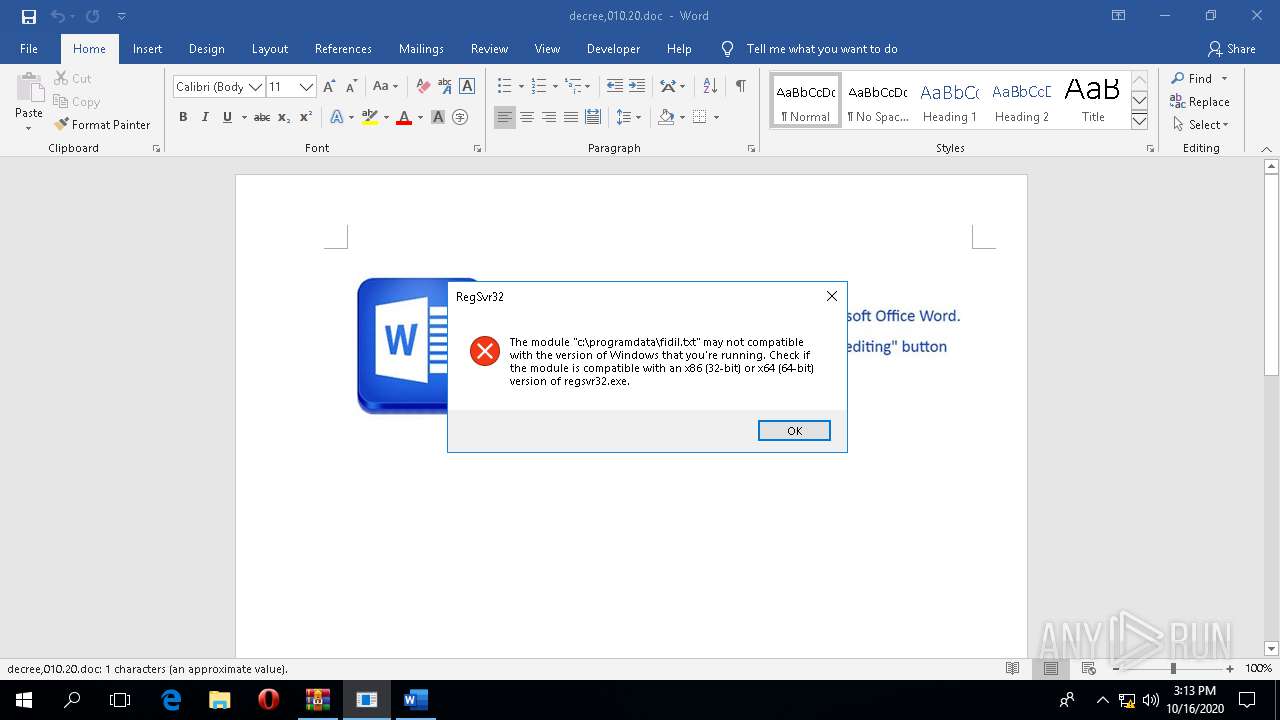1280x720 pixels.
Task: Click Character Shading icon
Action: click(x=438, y=117)
